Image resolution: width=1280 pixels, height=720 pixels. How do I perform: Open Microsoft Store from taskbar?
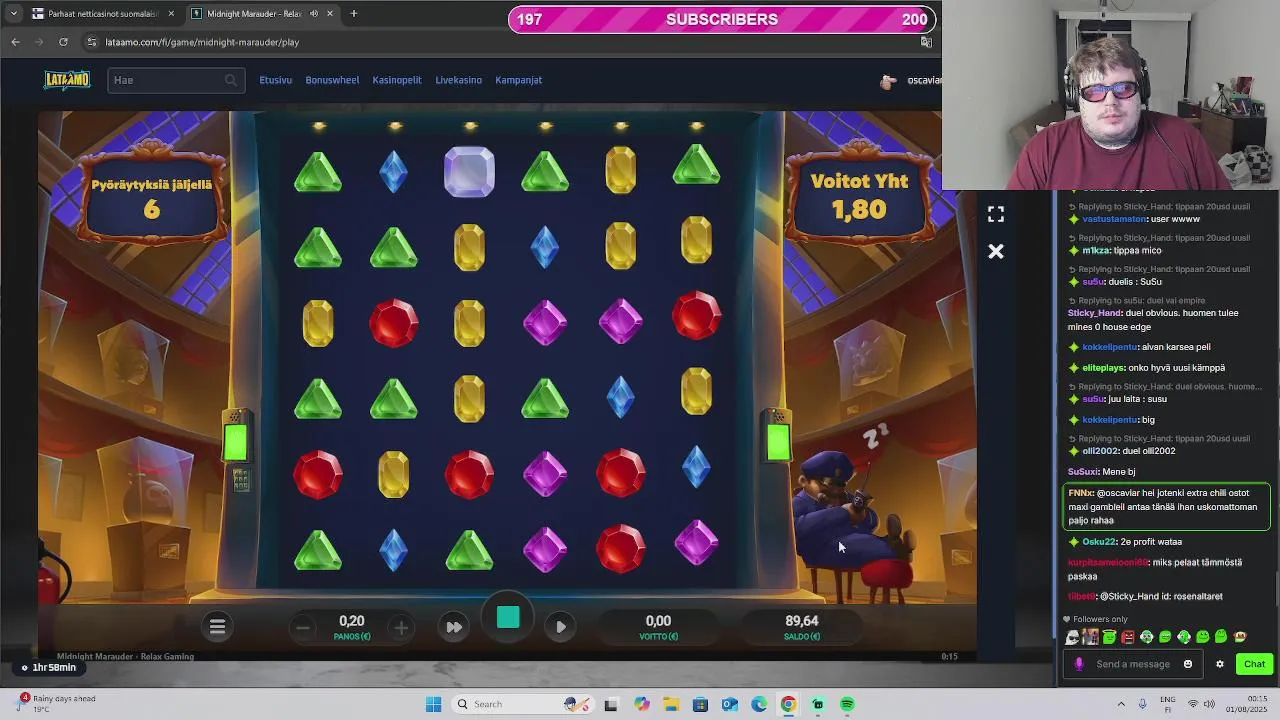click(x=700, y=704)
